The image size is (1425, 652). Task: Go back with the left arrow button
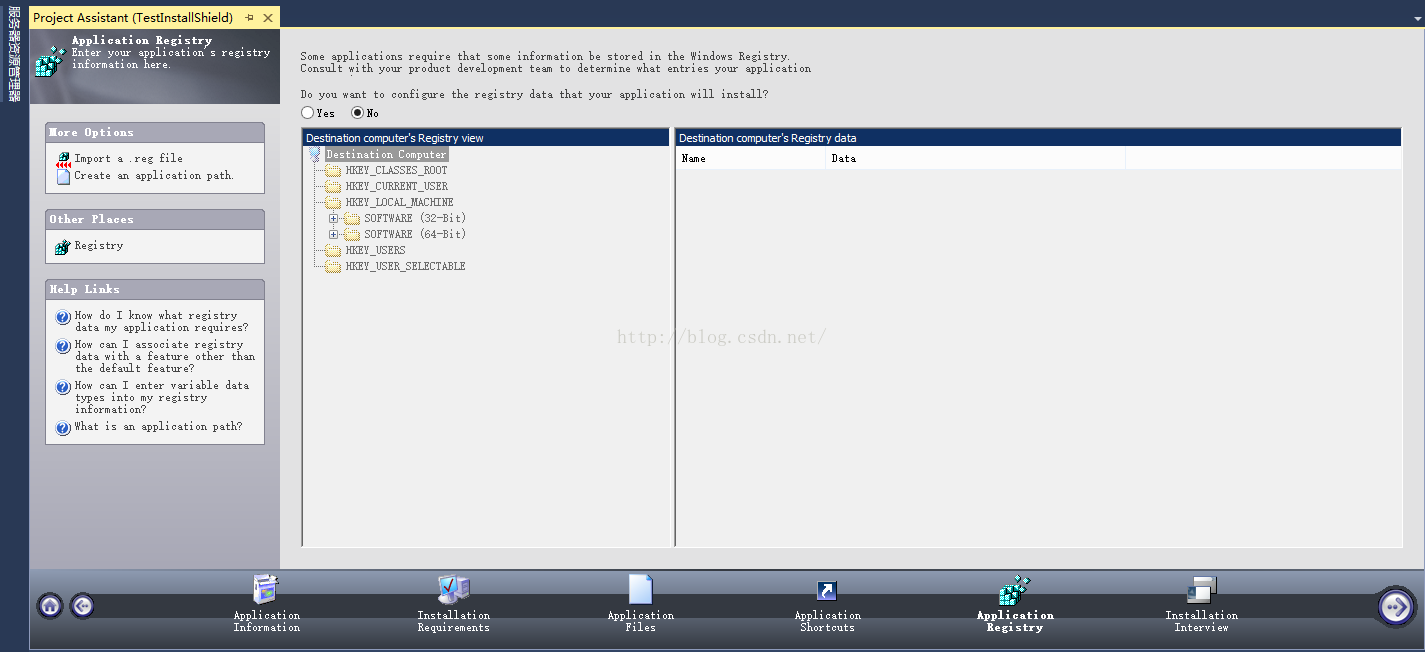coord(83,605)
